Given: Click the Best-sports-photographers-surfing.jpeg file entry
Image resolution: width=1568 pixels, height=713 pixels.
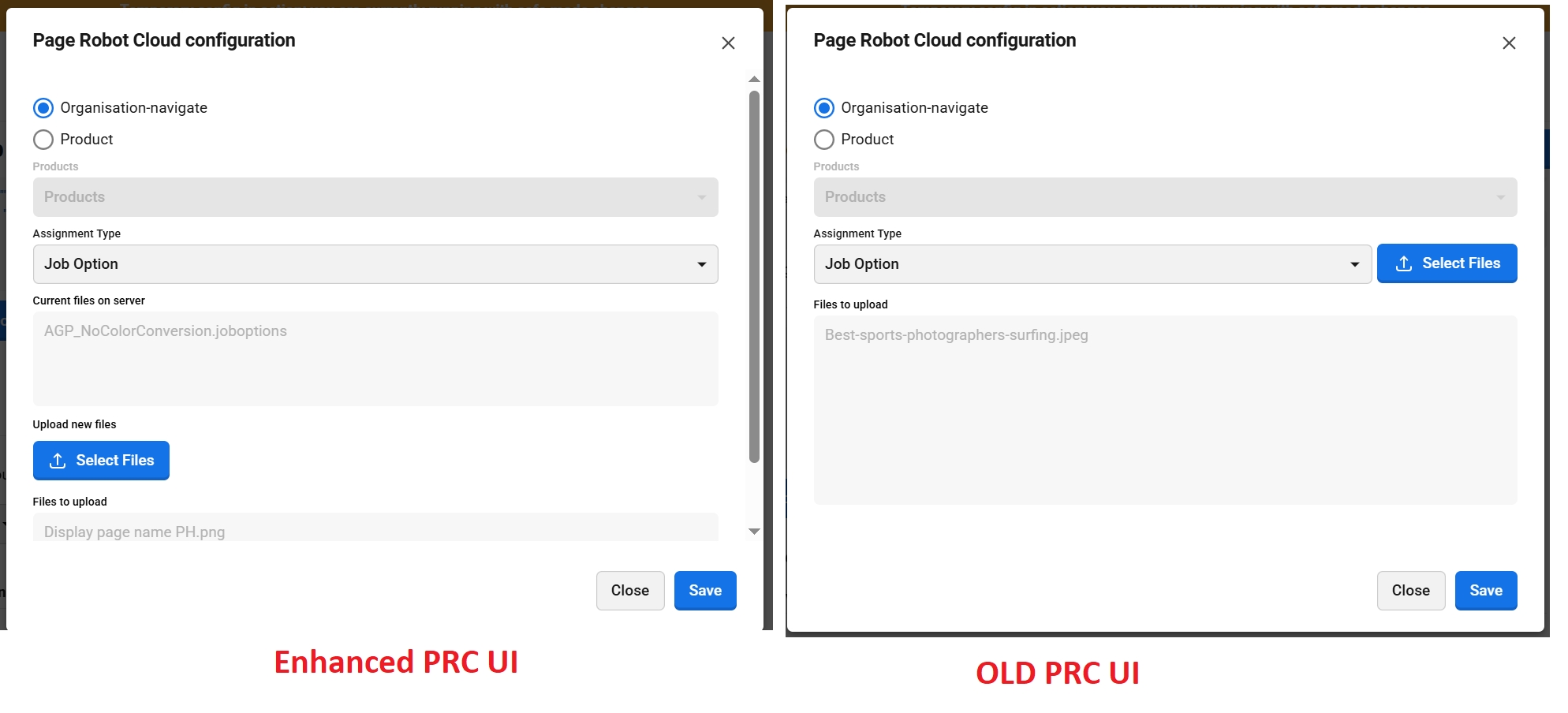Looking at the screenshot, I should [x=956, y=335].
